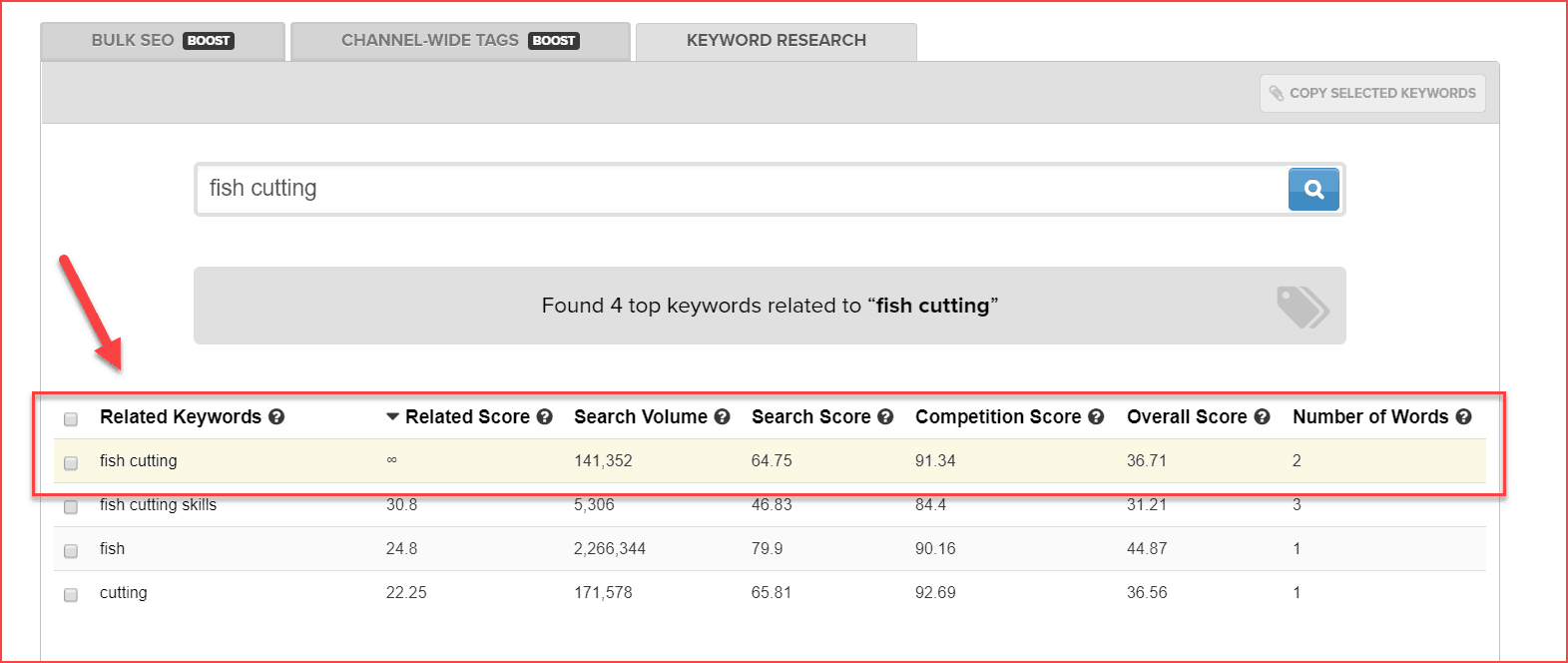Focus the keyword search input field

click(741, 189)
